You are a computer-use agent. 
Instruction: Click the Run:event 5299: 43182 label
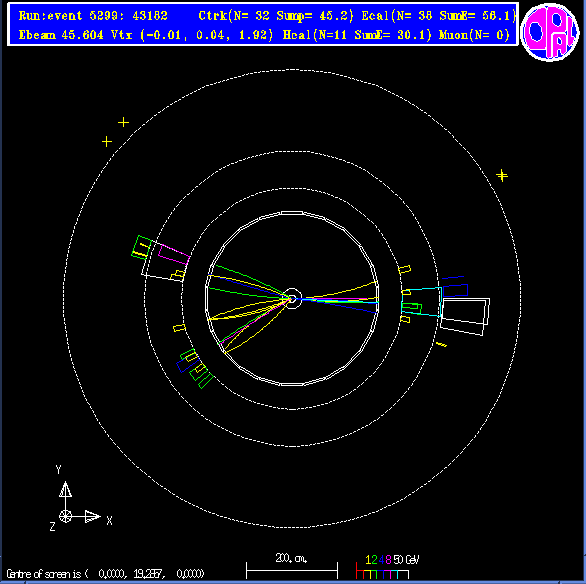pos(93,16)
